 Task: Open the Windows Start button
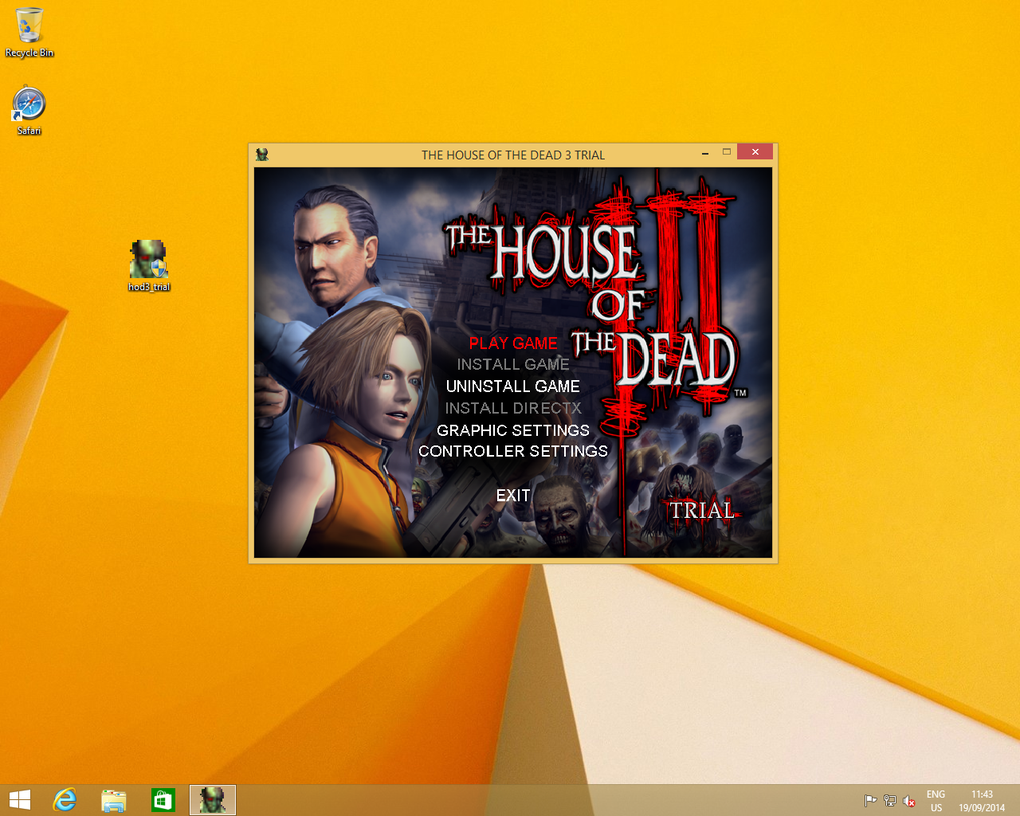(x=20, y=800)
